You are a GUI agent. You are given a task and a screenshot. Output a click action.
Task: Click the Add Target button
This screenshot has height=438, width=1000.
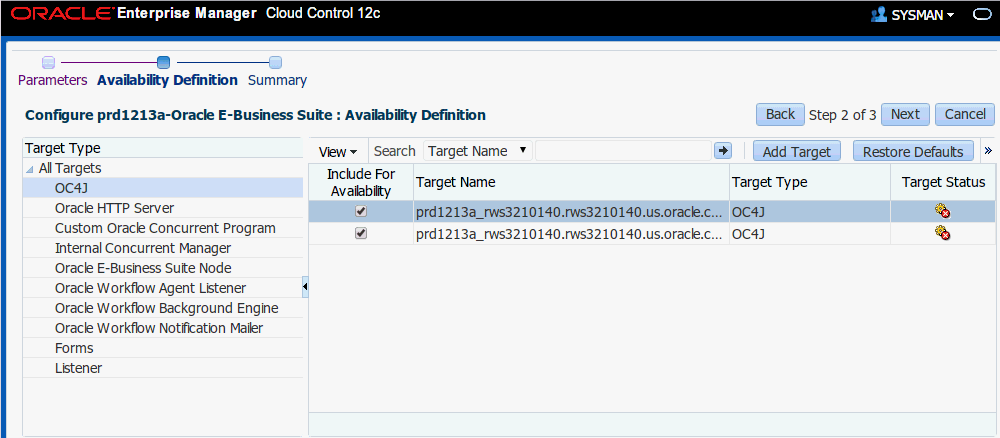pyautogui.click(x=797, y=152)
